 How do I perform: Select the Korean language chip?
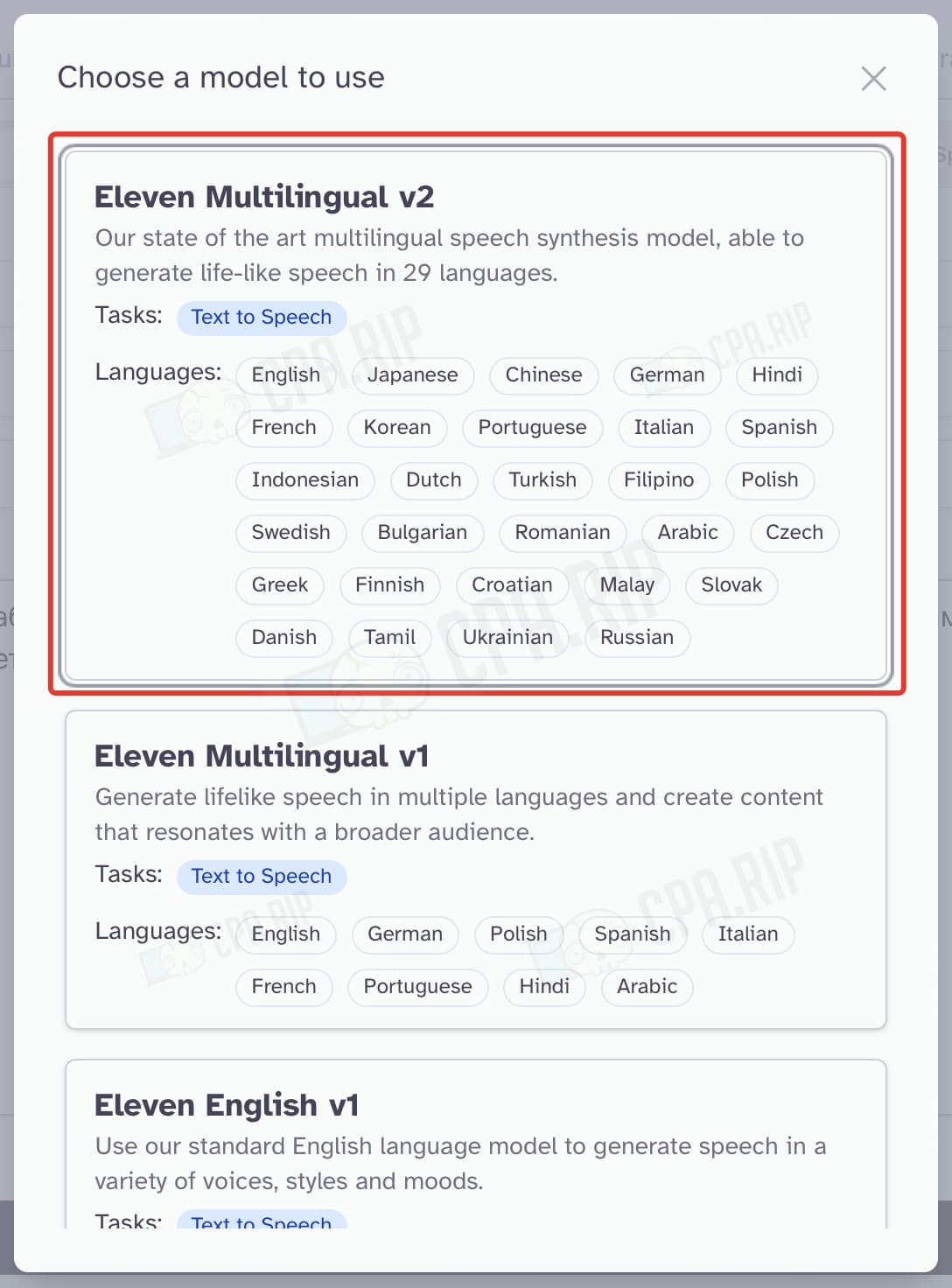[x=397, y=428]
